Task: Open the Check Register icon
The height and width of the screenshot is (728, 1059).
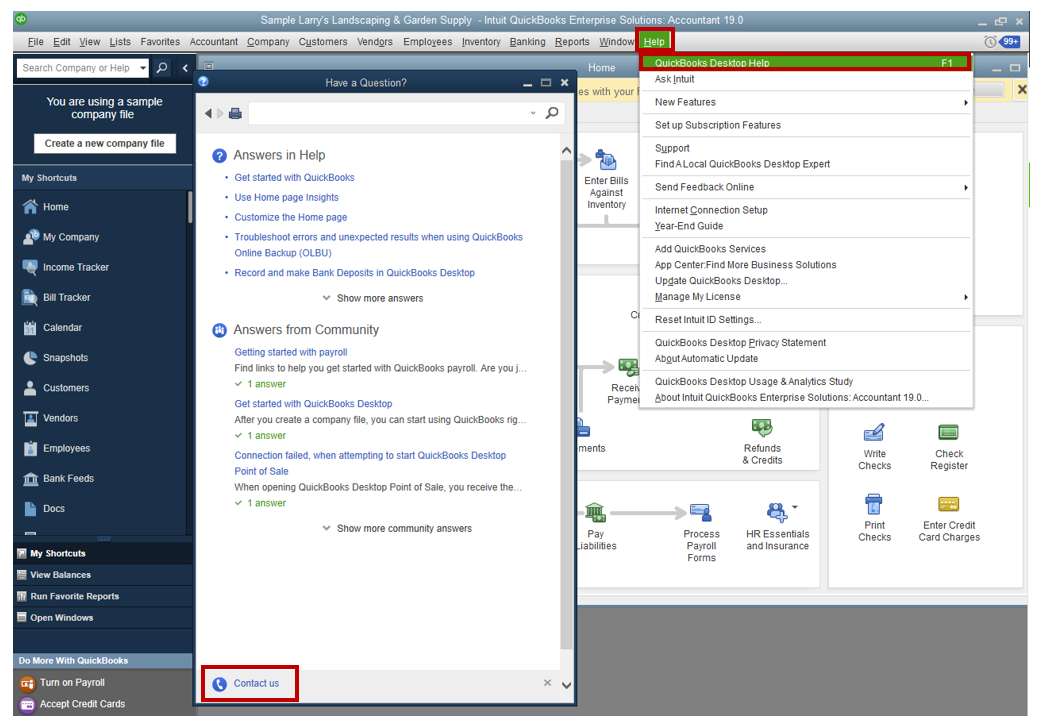Action: click(x=948, y=433)
